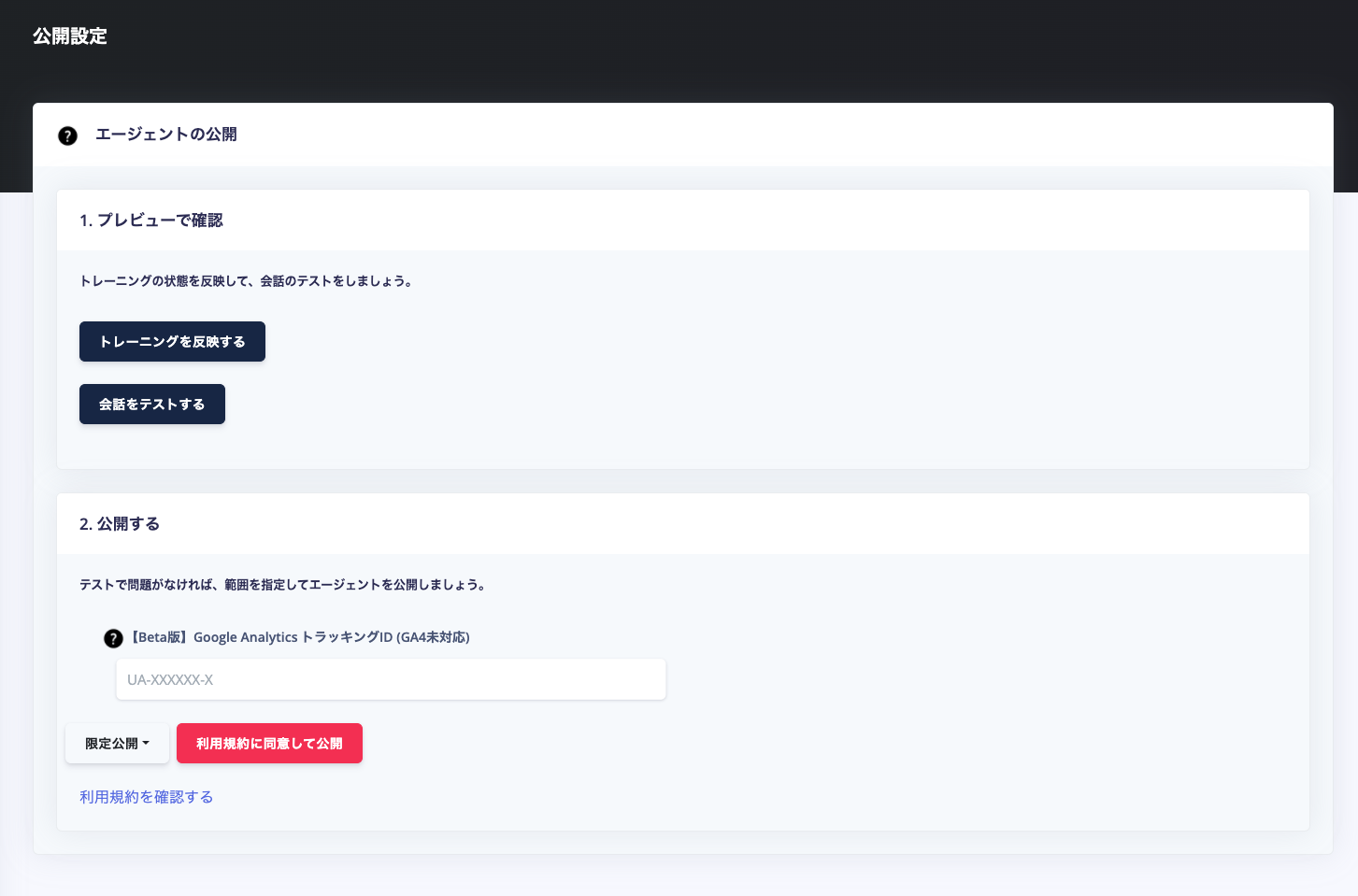Click the 2. 公開する heading
Screen dimensions: 1358x896
pyautogui.click(x=120, y=524)
